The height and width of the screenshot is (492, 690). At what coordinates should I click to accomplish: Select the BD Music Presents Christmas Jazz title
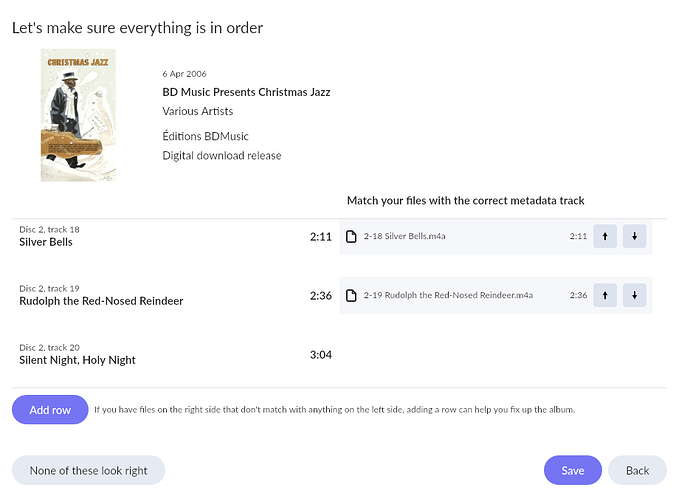click(246, 92)
